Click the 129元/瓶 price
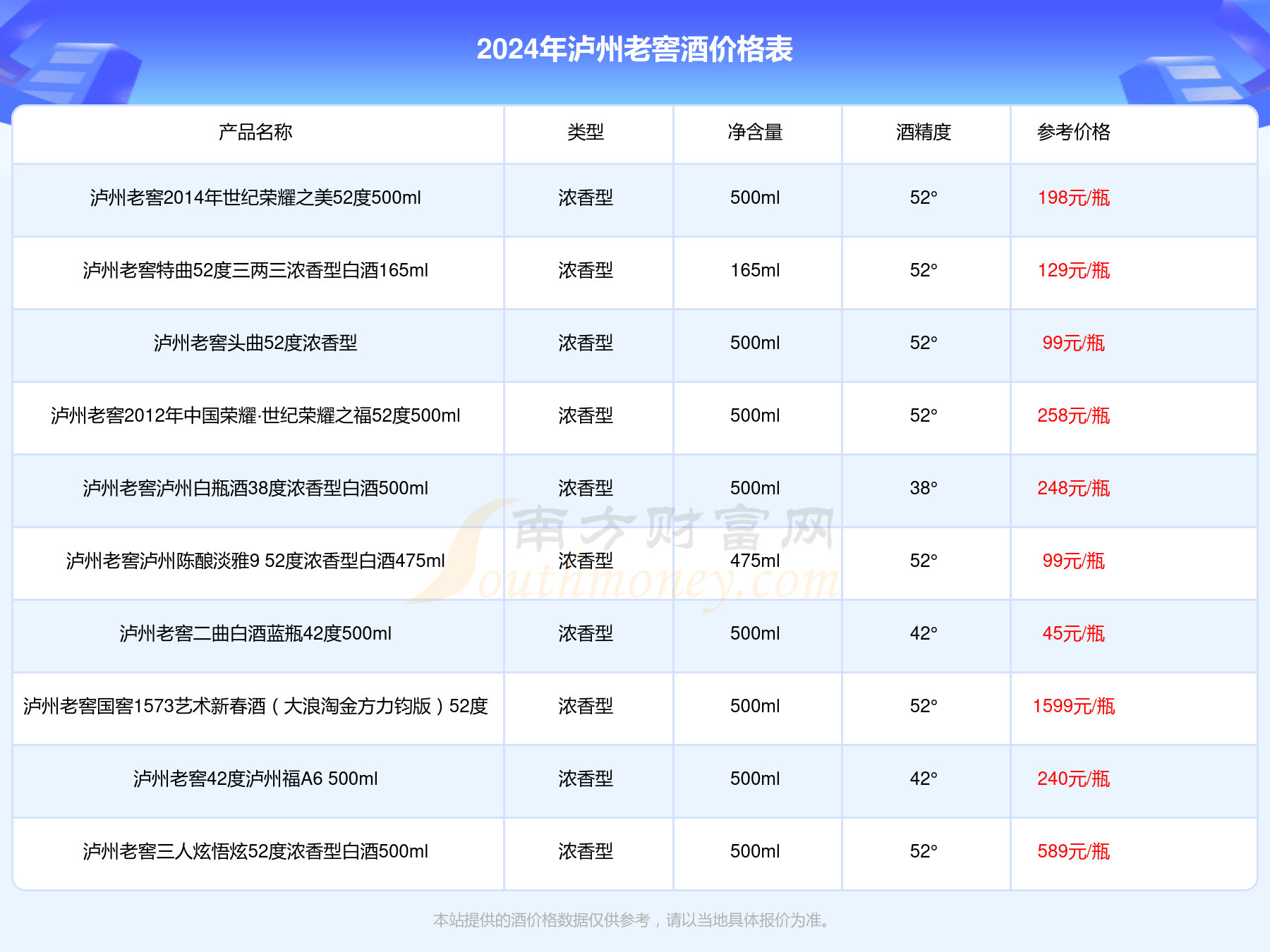 click(1074, 270)
